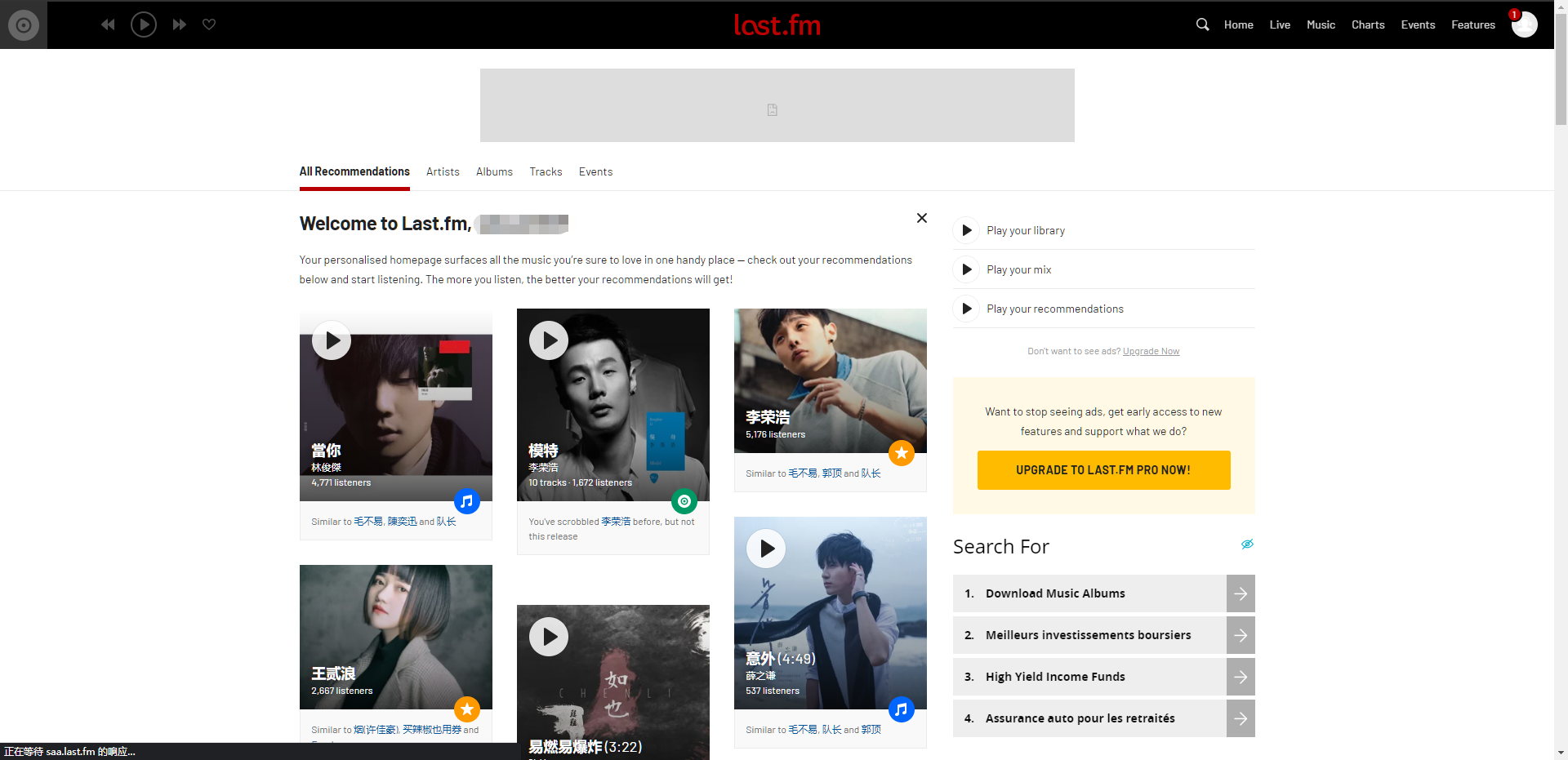Skip to previous track in player
The image size is (1568, 760).
[108, 24]
